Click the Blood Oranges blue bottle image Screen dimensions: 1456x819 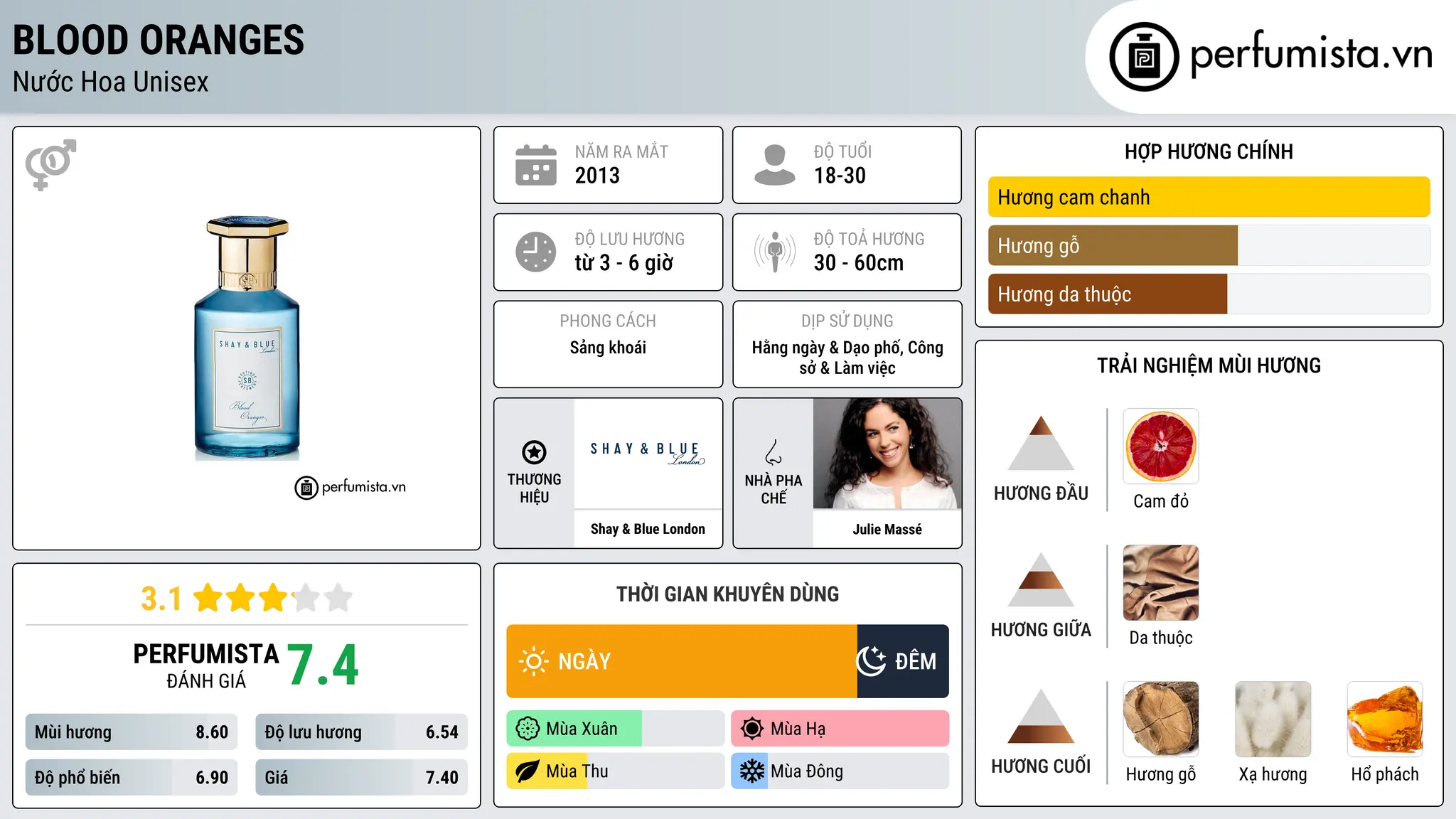pyautogui.click(x=247, y=338)
